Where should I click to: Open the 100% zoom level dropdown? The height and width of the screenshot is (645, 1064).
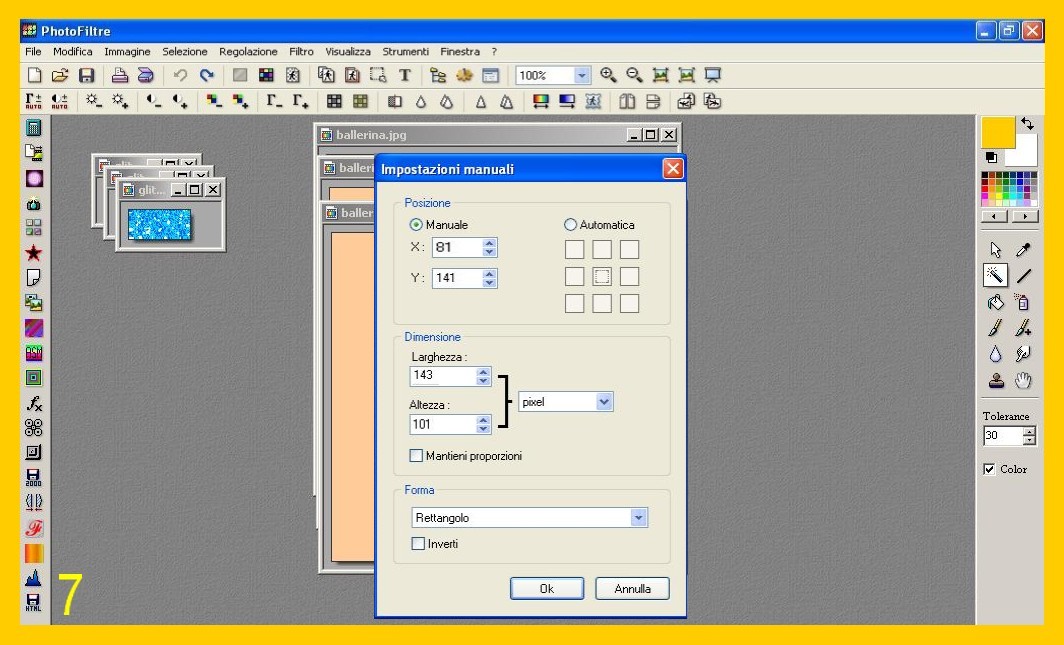(x=582, y=75)
